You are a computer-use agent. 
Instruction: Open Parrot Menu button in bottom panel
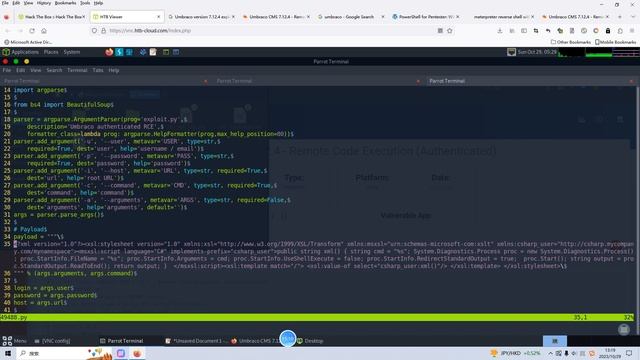point(14,341)
